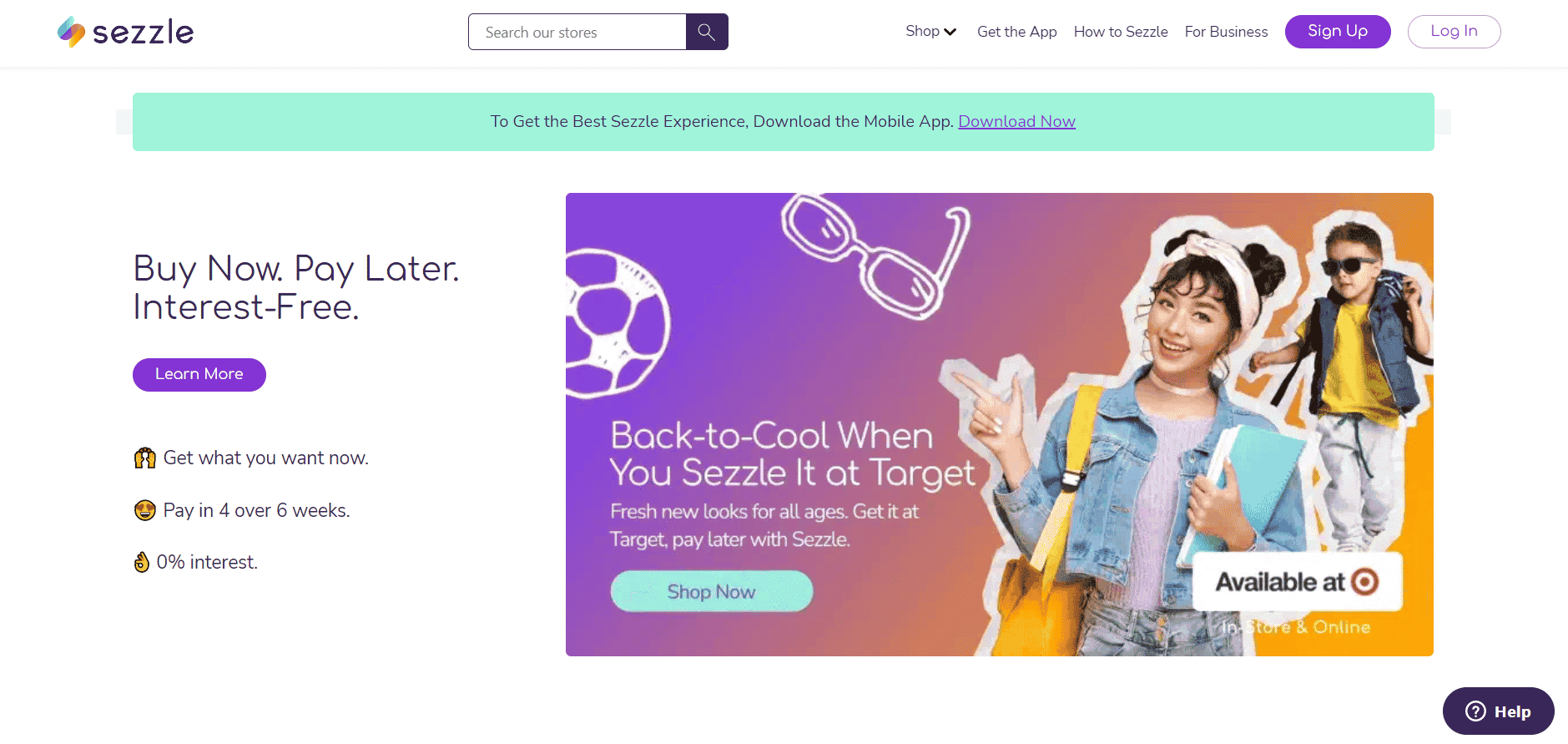1568x744 pixels.
Task: Click the sezzle wordmark text
Action: [143, 33]
